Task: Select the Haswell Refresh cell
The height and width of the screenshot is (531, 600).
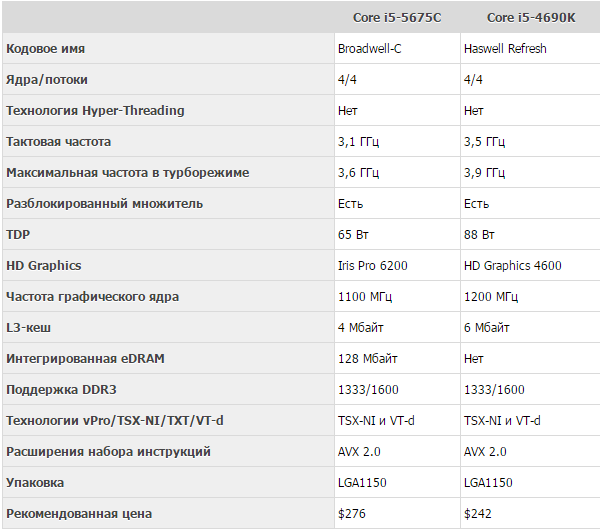Action: point(505,49)
